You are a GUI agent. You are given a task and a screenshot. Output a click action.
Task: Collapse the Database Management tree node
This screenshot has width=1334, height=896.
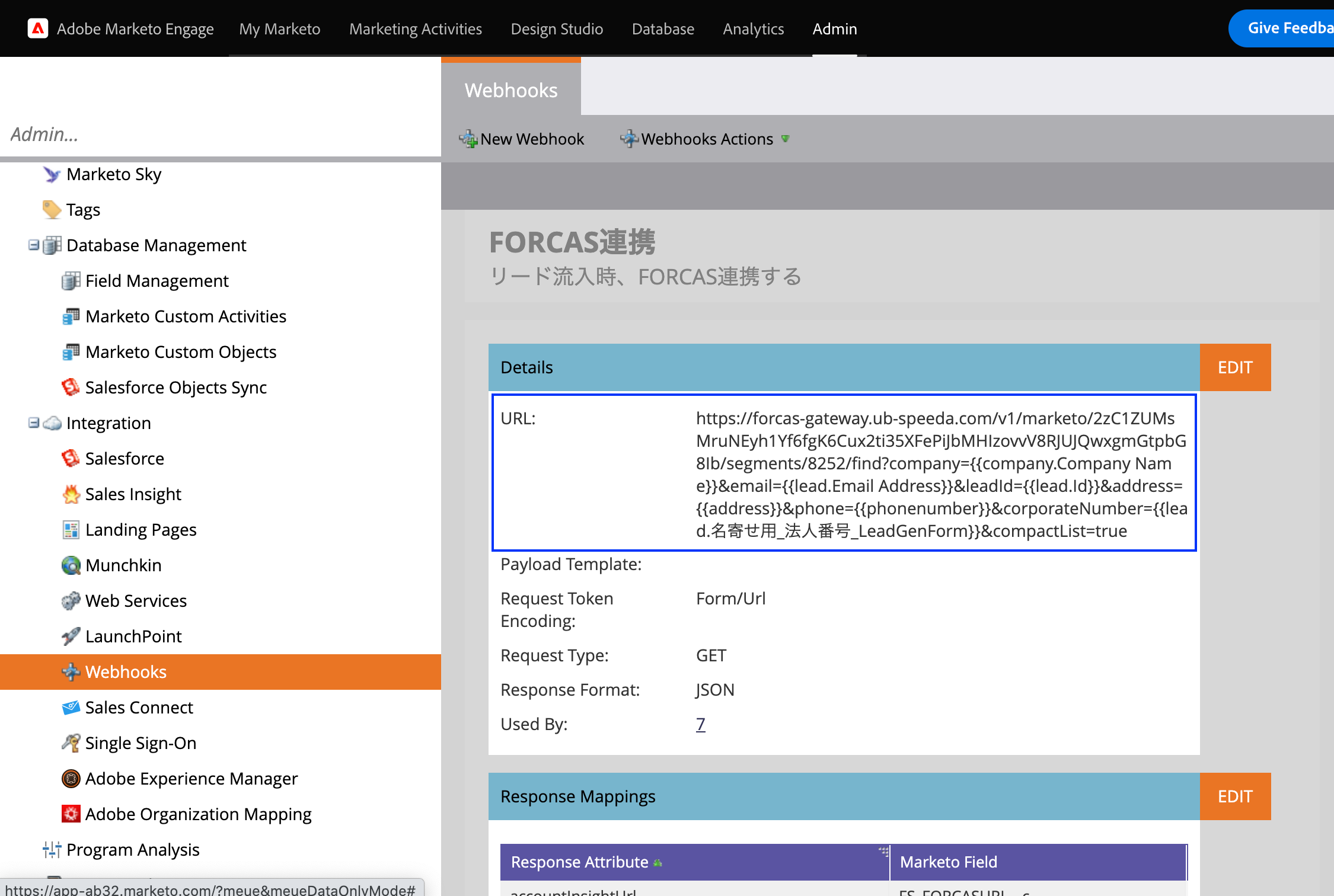34,245
